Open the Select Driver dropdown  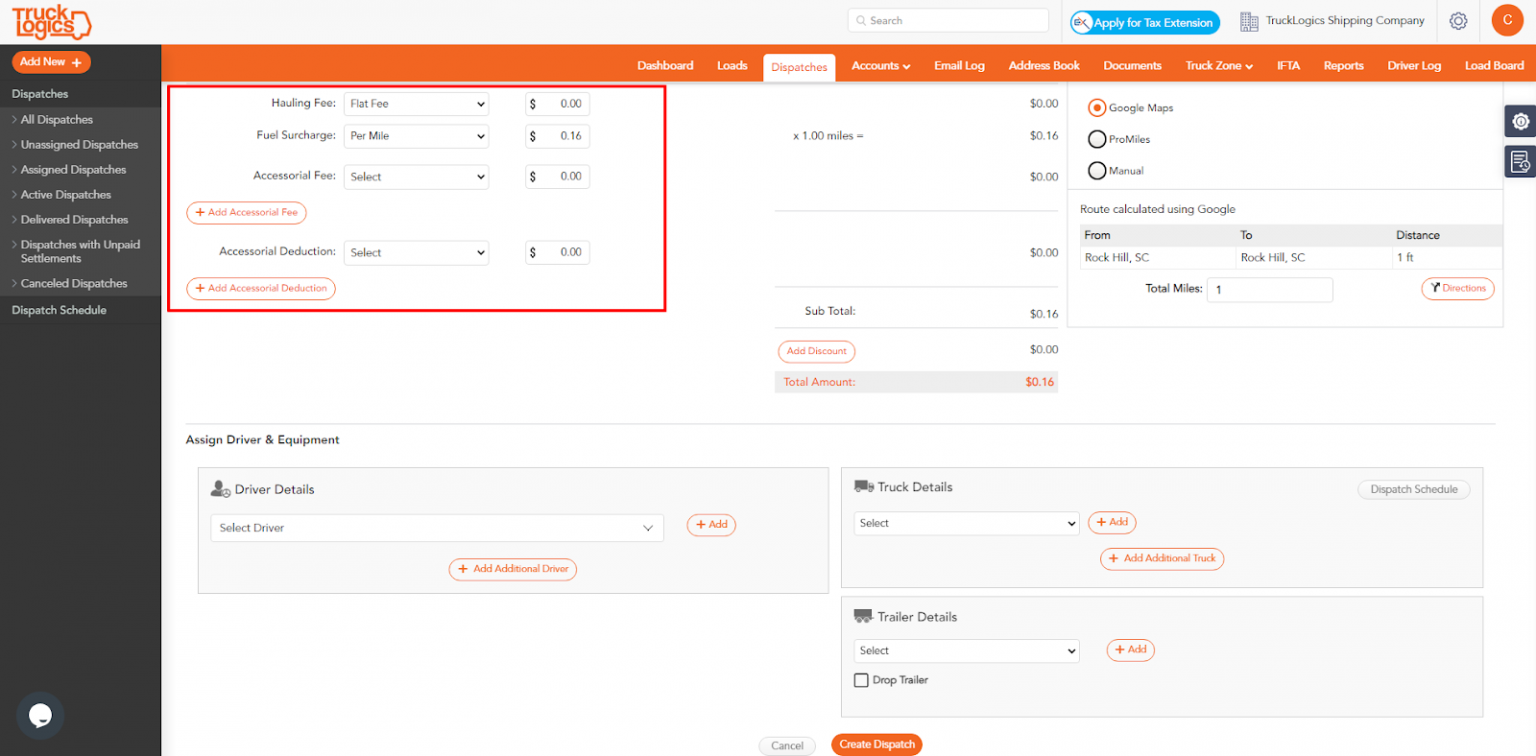pos(437,527)
